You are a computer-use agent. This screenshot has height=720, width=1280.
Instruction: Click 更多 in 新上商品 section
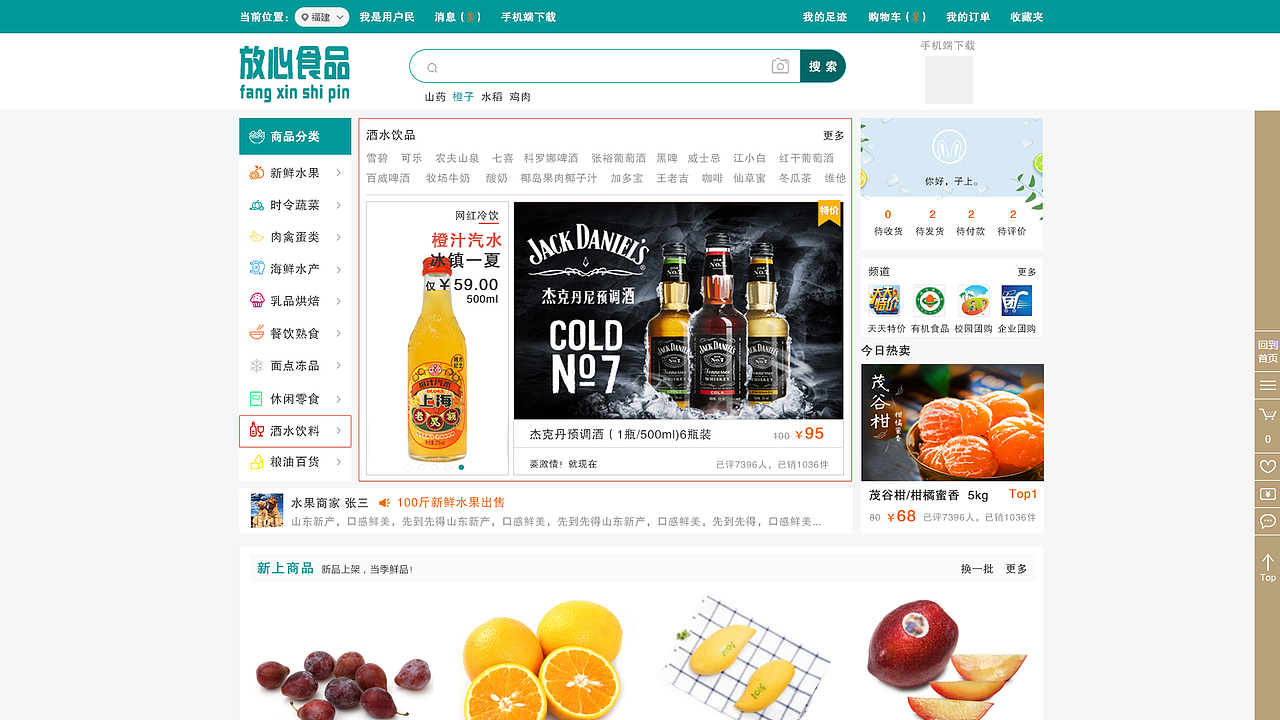pyautogui.click(x=1016, y=569)
